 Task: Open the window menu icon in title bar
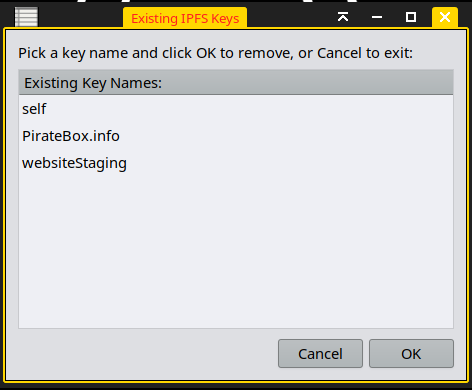26,17
